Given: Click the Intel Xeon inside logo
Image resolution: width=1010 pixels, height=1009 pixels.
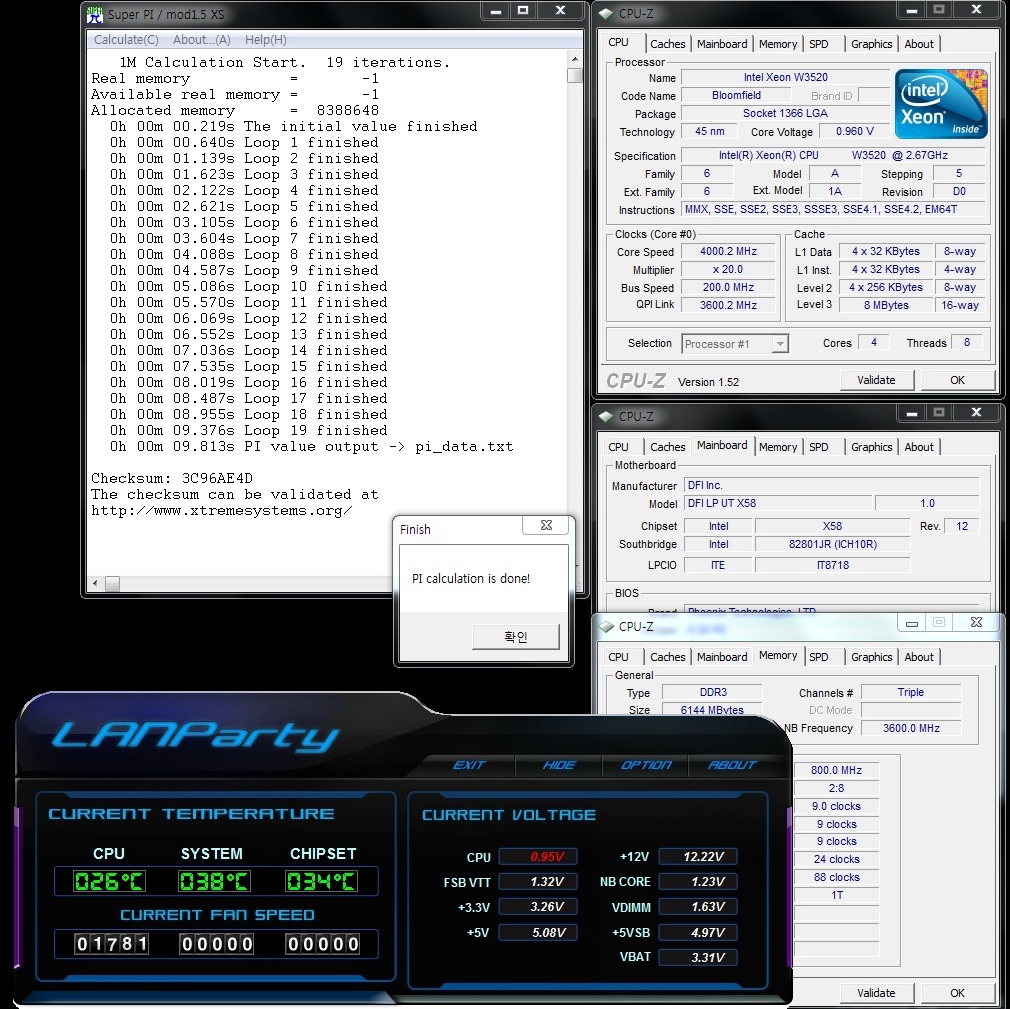Looking at the screenshot, I should click(941, 104).
